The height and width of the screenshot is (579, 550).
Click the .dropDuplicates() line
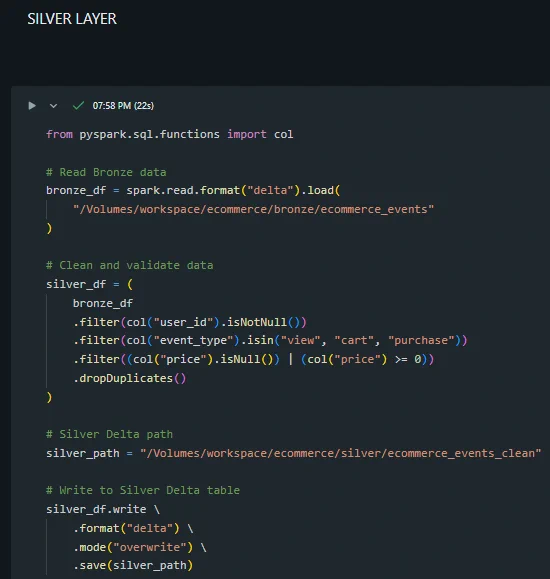130,378
